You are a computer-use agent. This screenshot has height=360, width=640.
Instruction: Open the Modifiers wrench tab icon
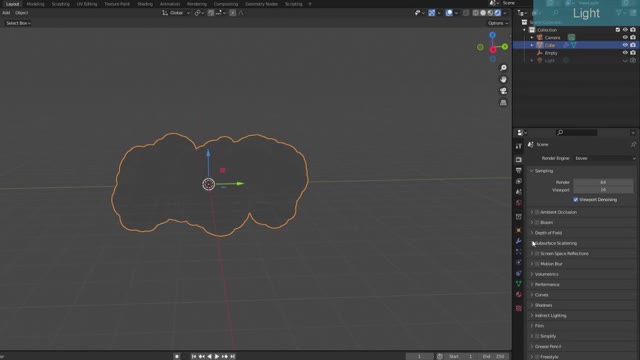[x=519, y=241]
